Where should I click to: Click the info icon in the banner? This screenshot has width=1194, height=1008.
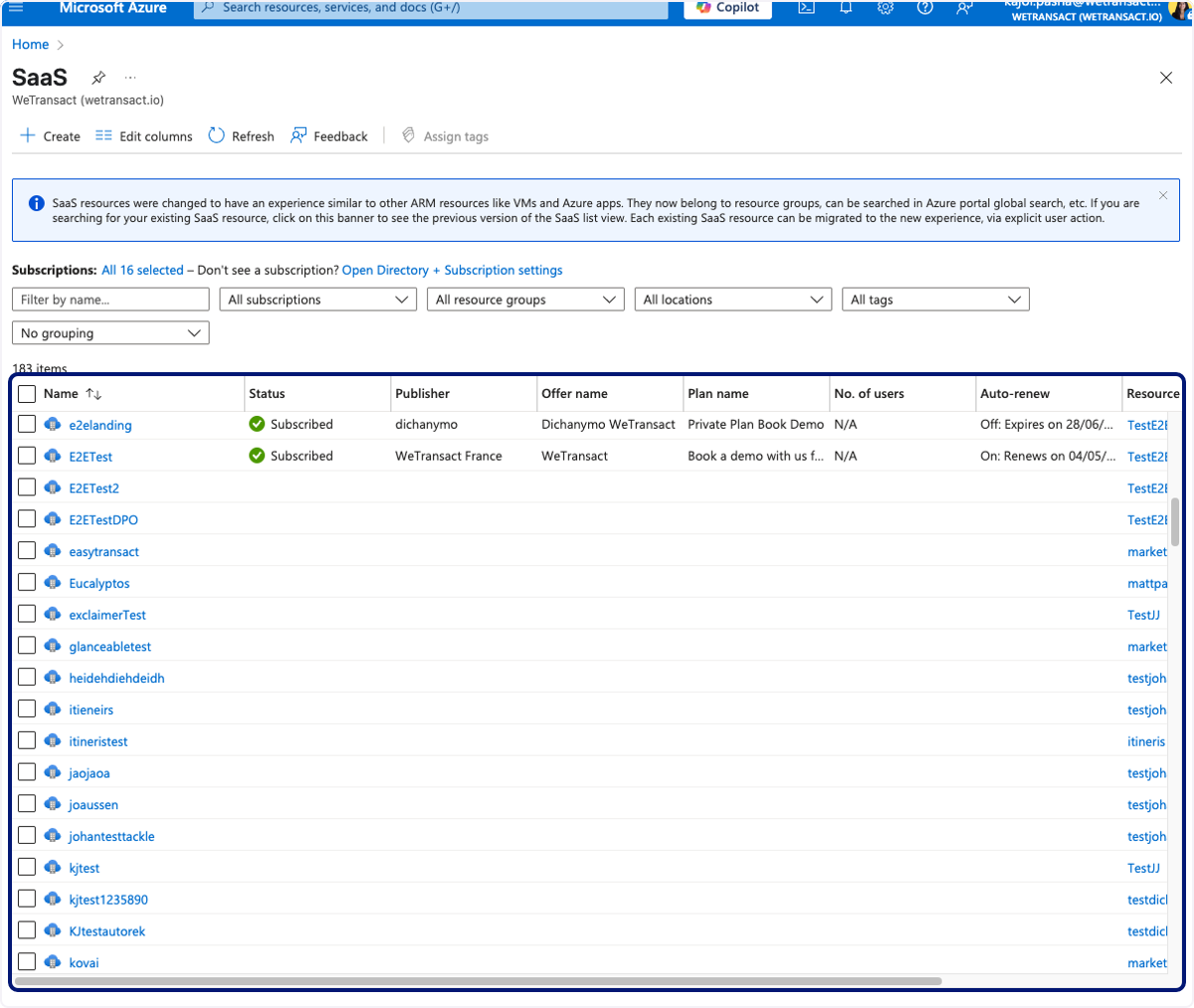point(36,203)
